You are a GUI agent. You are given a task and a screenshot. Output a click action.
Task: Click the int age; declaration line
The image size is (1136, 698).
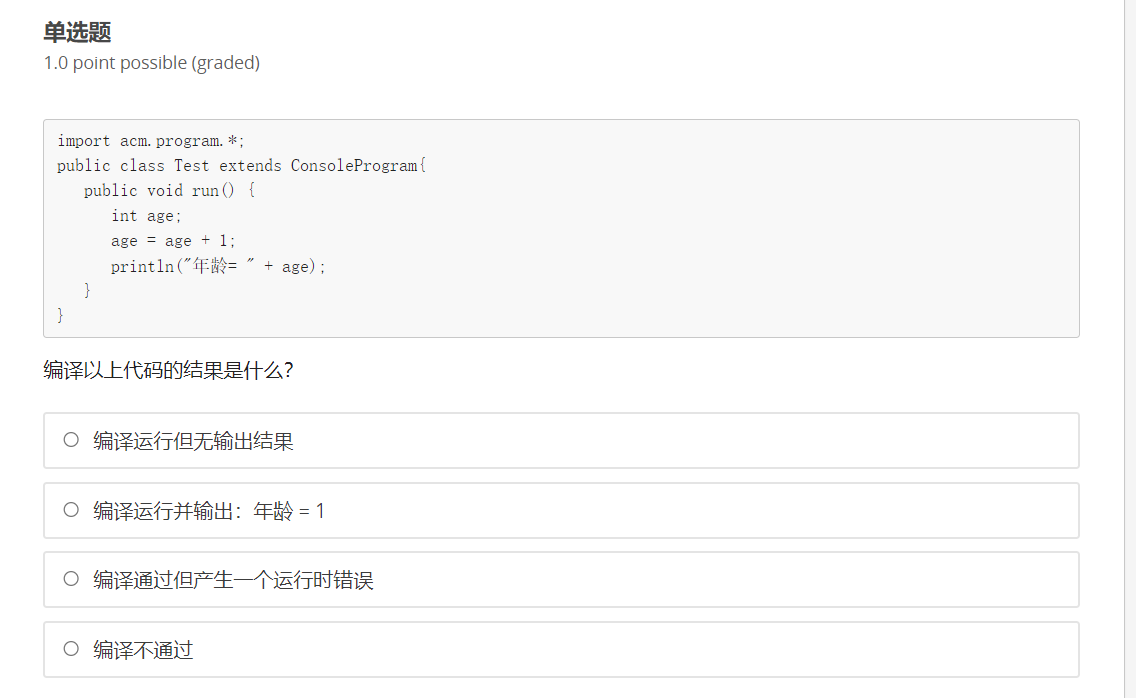tap(146, 216)
